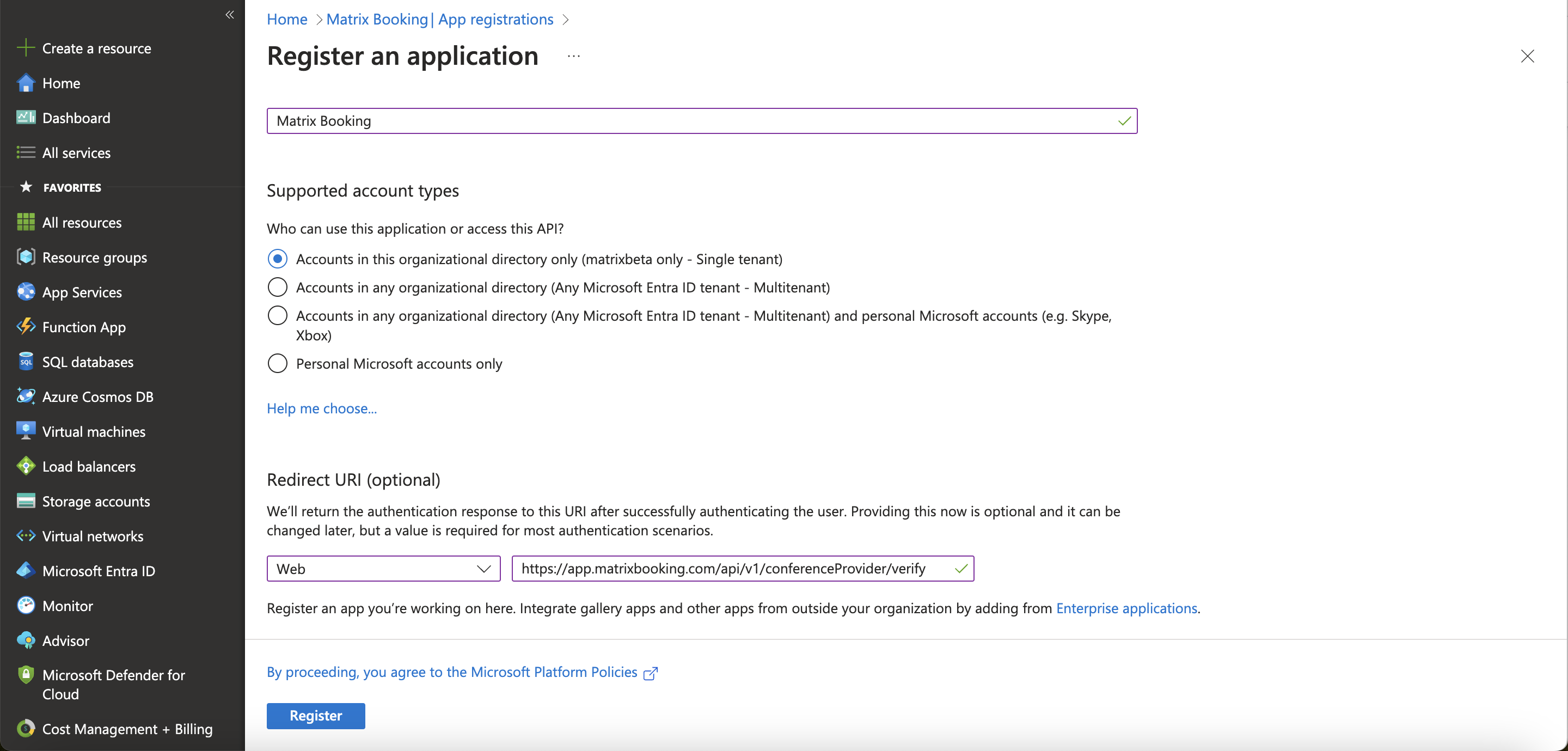Image resolution: width=1568 pixels, height=751 pixels.
Task: Choose Multitenant organizational directory option
Action: tap(278, 287)
